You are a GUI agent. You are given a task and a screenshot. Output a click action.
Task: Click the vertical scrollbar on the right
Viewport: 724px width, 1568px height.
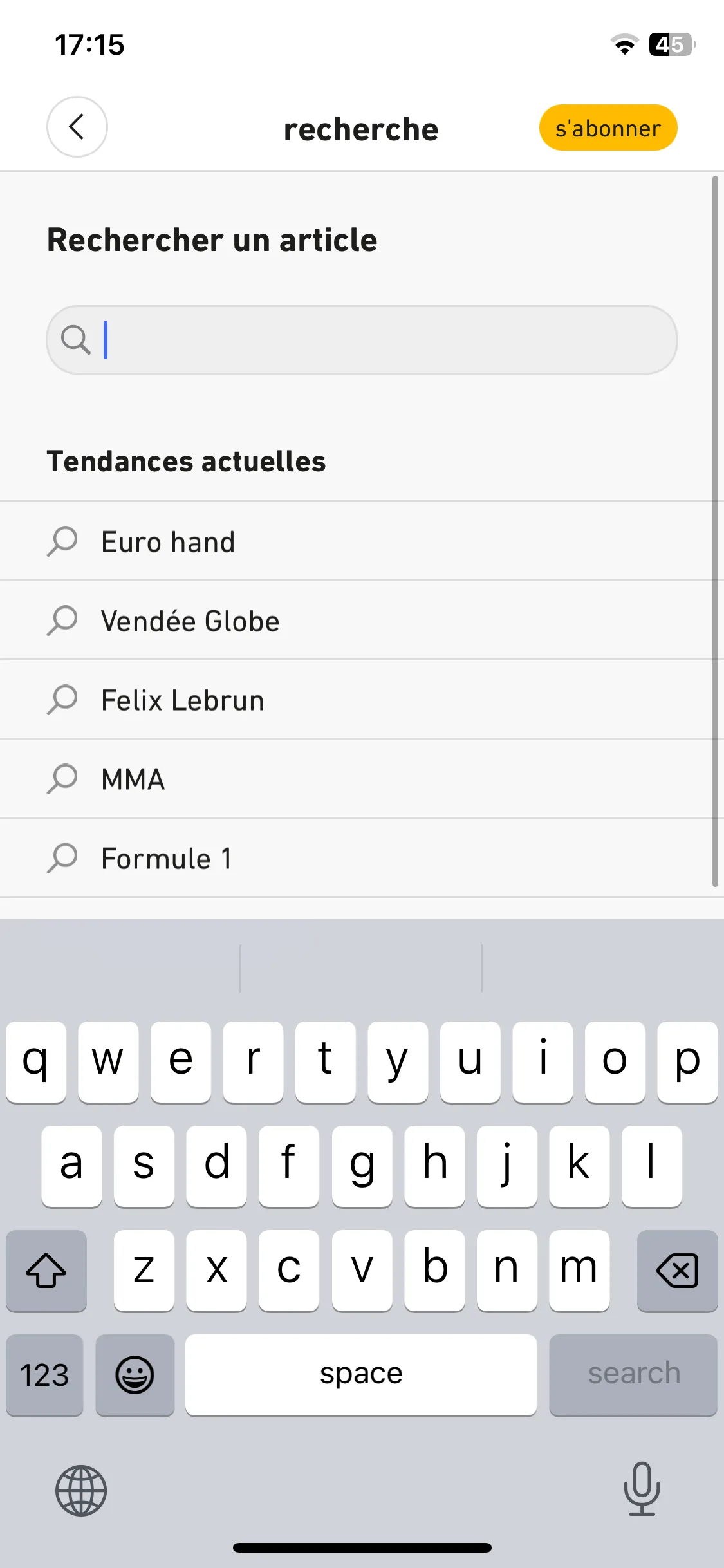tap(715, 531)
